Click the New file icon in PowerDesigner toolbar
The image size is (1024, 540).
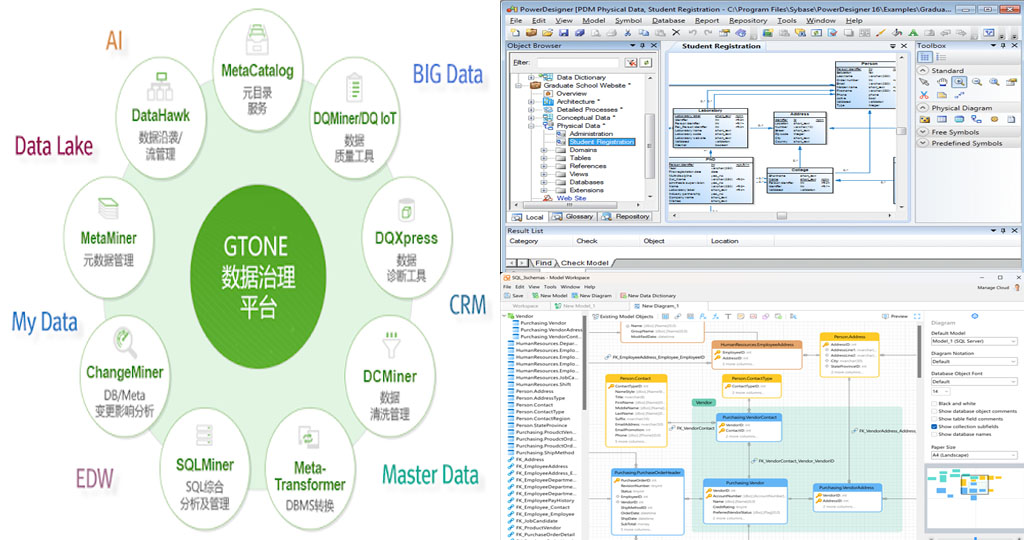tap(514, 33)
